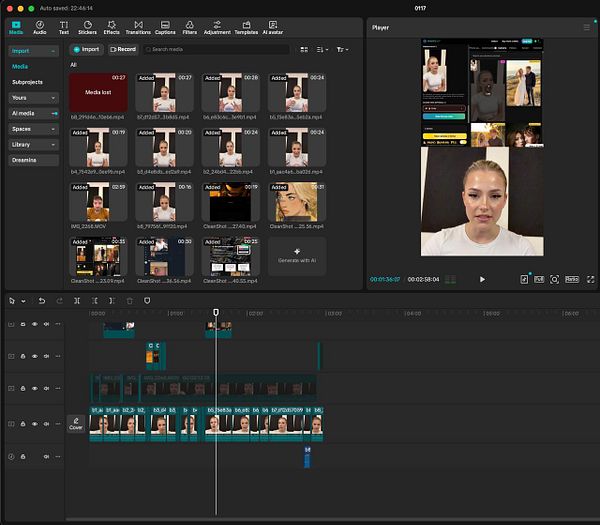This screenshot has height=525, width=600.
Task: Split the clip at the playhead
Action: point(77,301)
